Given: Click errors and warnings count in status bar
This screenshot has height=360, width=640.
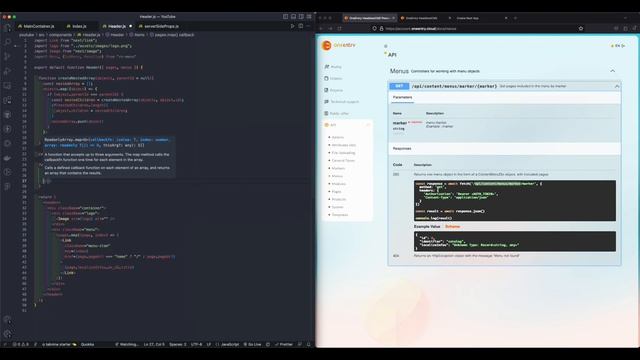Looking at the screenshot, I should tap(20, 344).
